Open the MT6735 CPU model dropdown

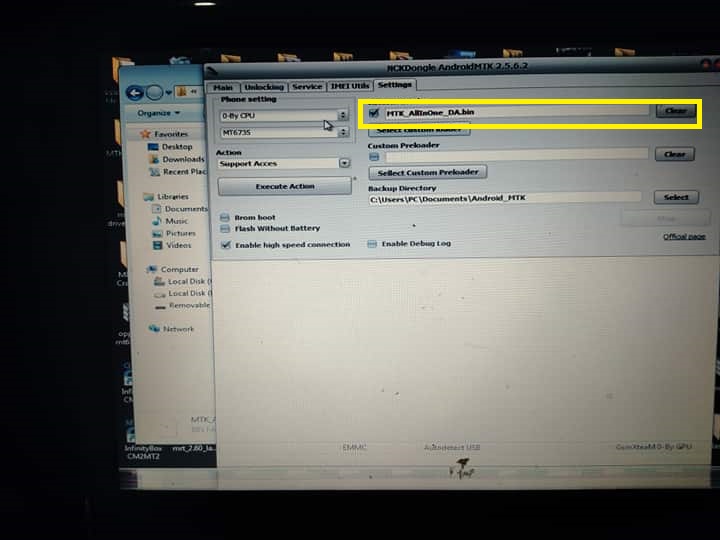click(x=285, y=133)
